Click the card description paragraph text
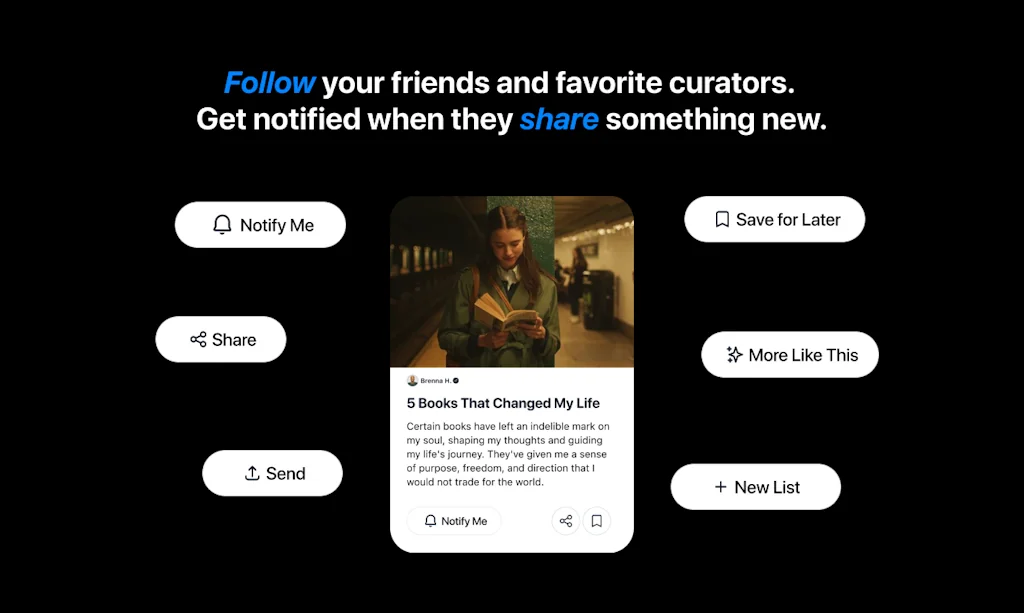The width and height of the screenshot is (1024, 613). coord(508,454)
